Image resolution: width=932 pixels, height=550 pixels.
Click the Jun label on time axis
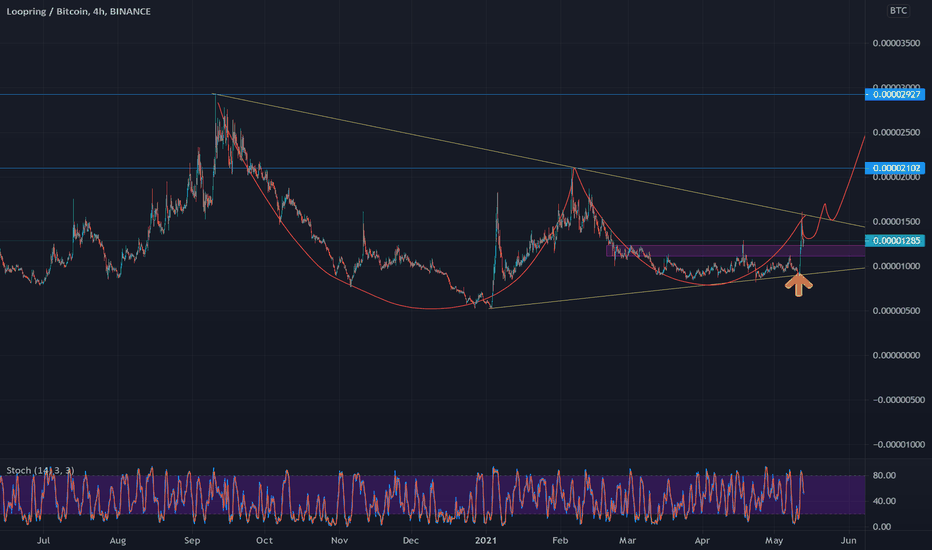tap(849, 540)
